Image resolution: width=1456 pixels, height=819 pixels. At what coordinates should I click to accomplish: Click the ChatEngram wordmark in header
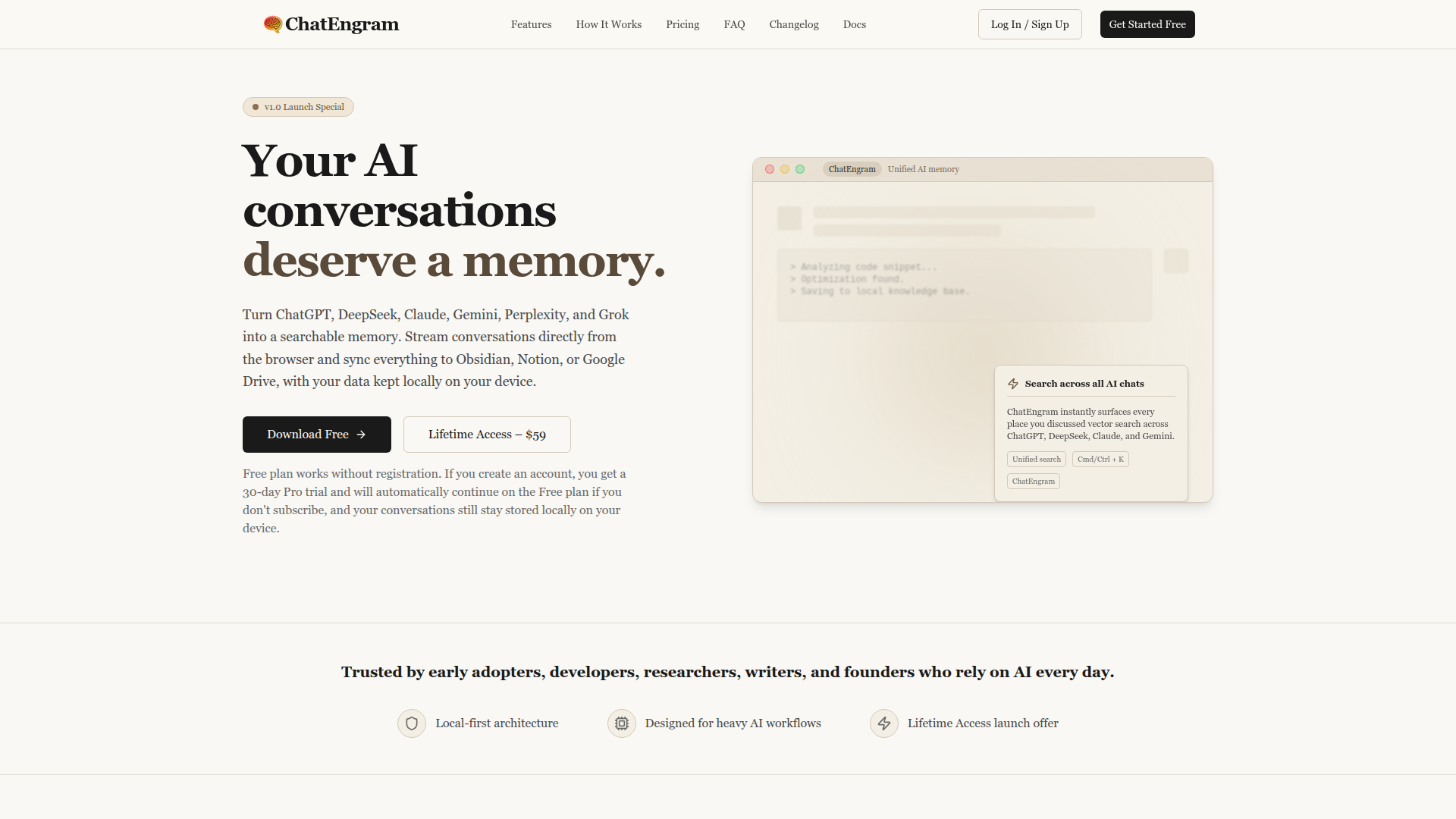(x=342, y=24)
